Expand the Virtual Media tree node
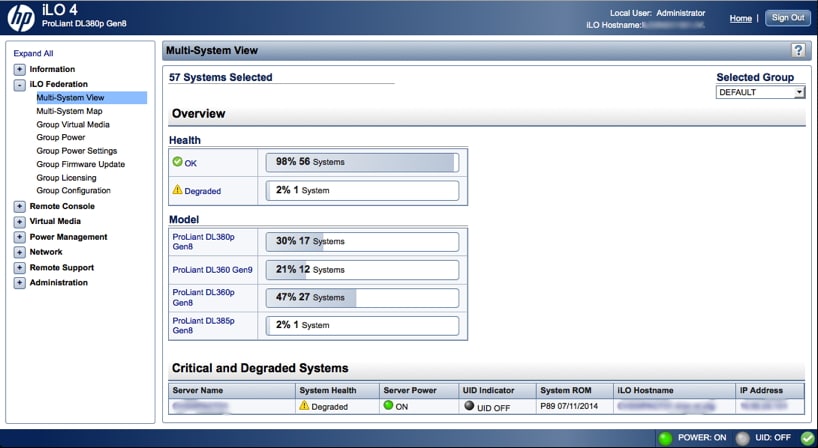The width and height of the screenshot is (818, 448). click(x=19, y=222)
